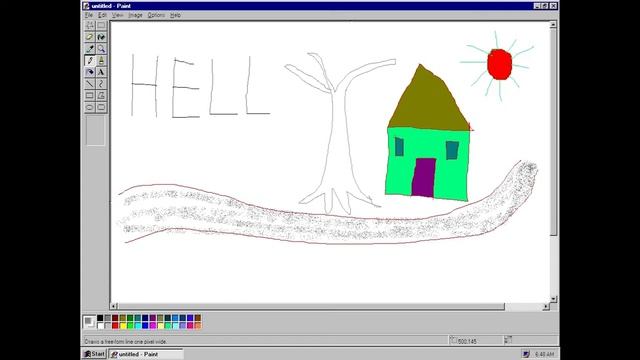640x360 pixels.
Task: Pick the Ellipse tool
Action: (90, 107)
